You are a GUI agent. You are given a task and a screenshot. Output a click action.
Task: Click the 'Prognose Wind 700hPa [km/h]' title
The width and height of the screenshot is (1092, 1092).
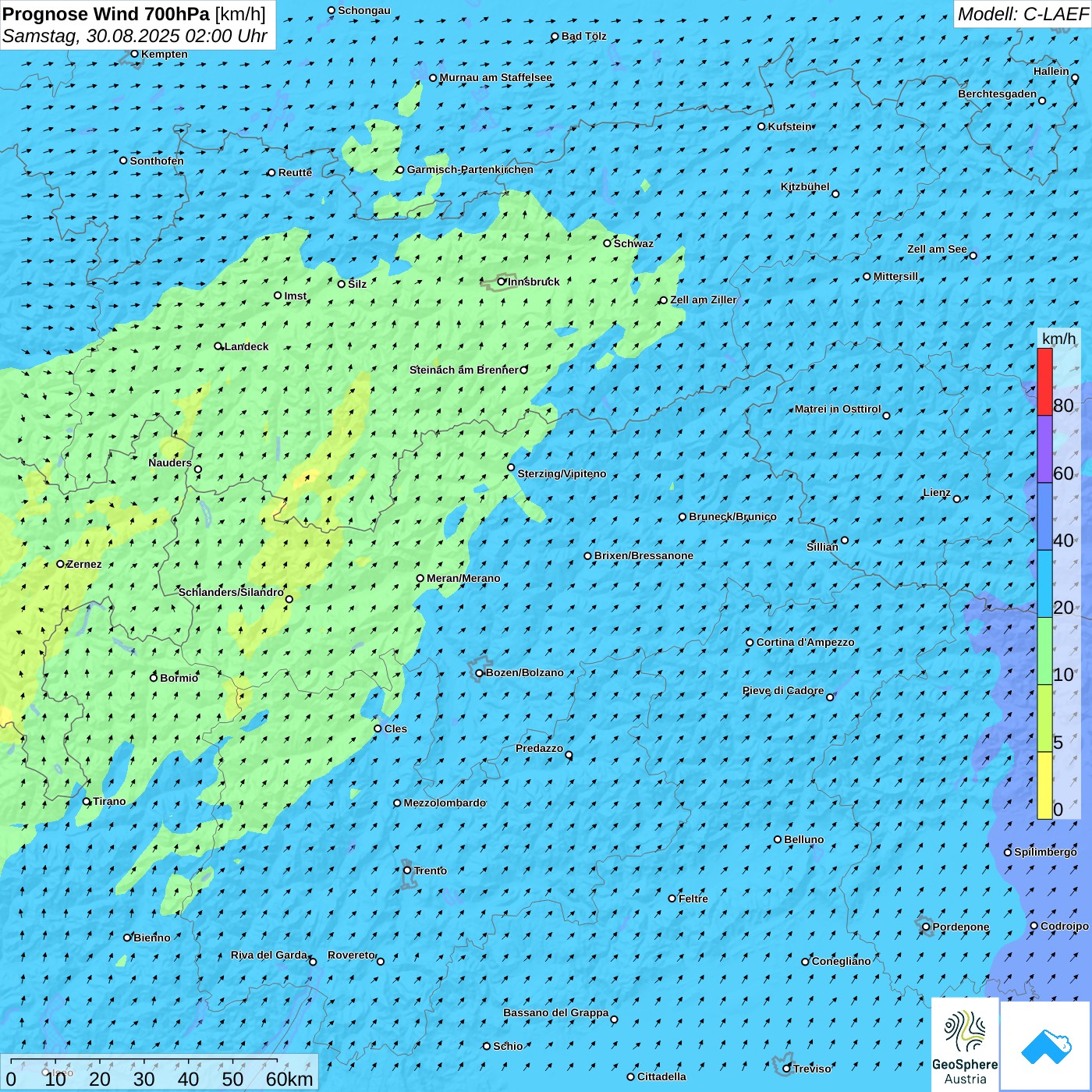[134, 13]
